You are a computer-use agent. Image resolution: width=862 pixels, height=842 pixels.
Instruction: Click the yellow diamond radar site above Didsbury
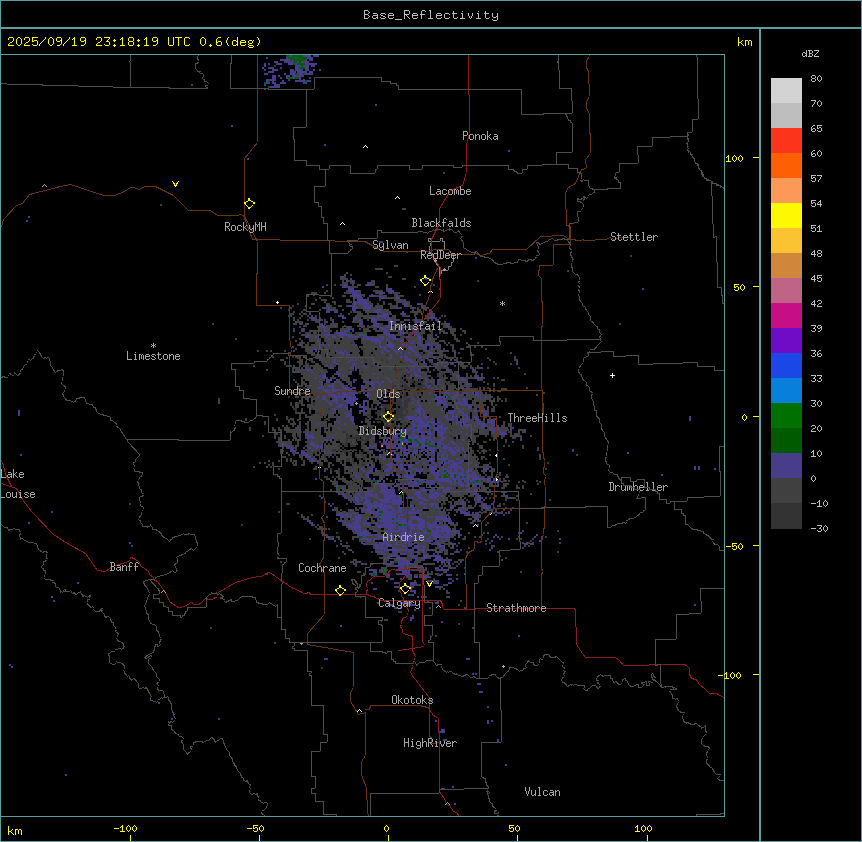point(388,416)
